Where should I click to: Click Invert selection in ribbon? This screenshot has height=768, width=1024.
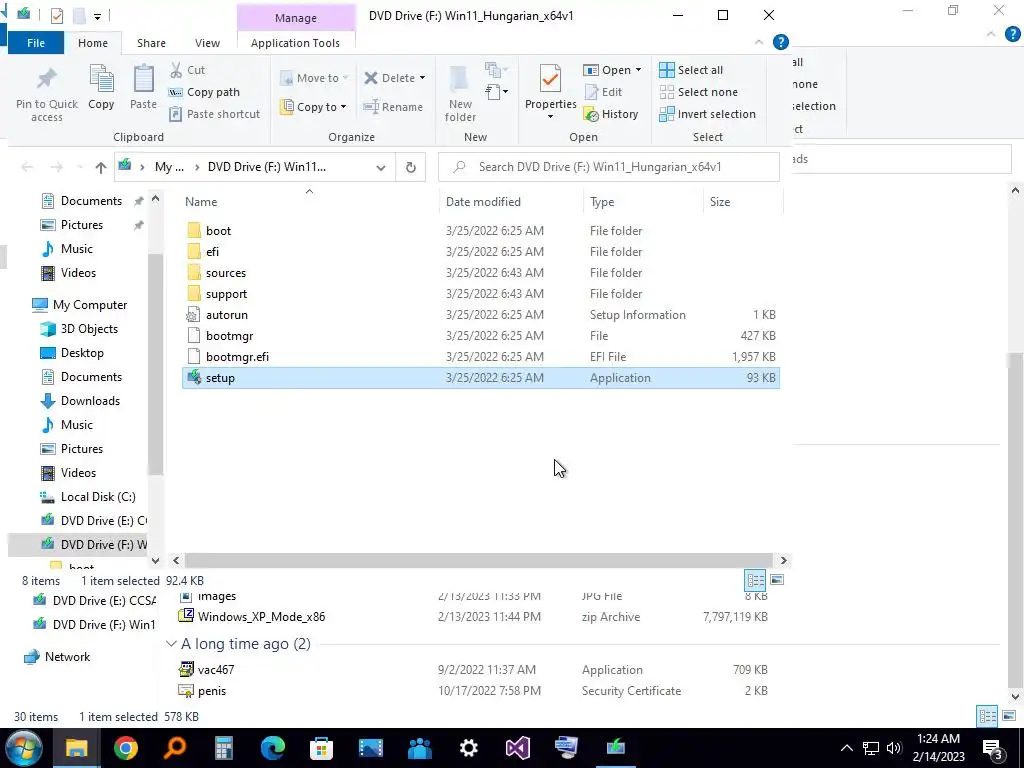(707, 114)
